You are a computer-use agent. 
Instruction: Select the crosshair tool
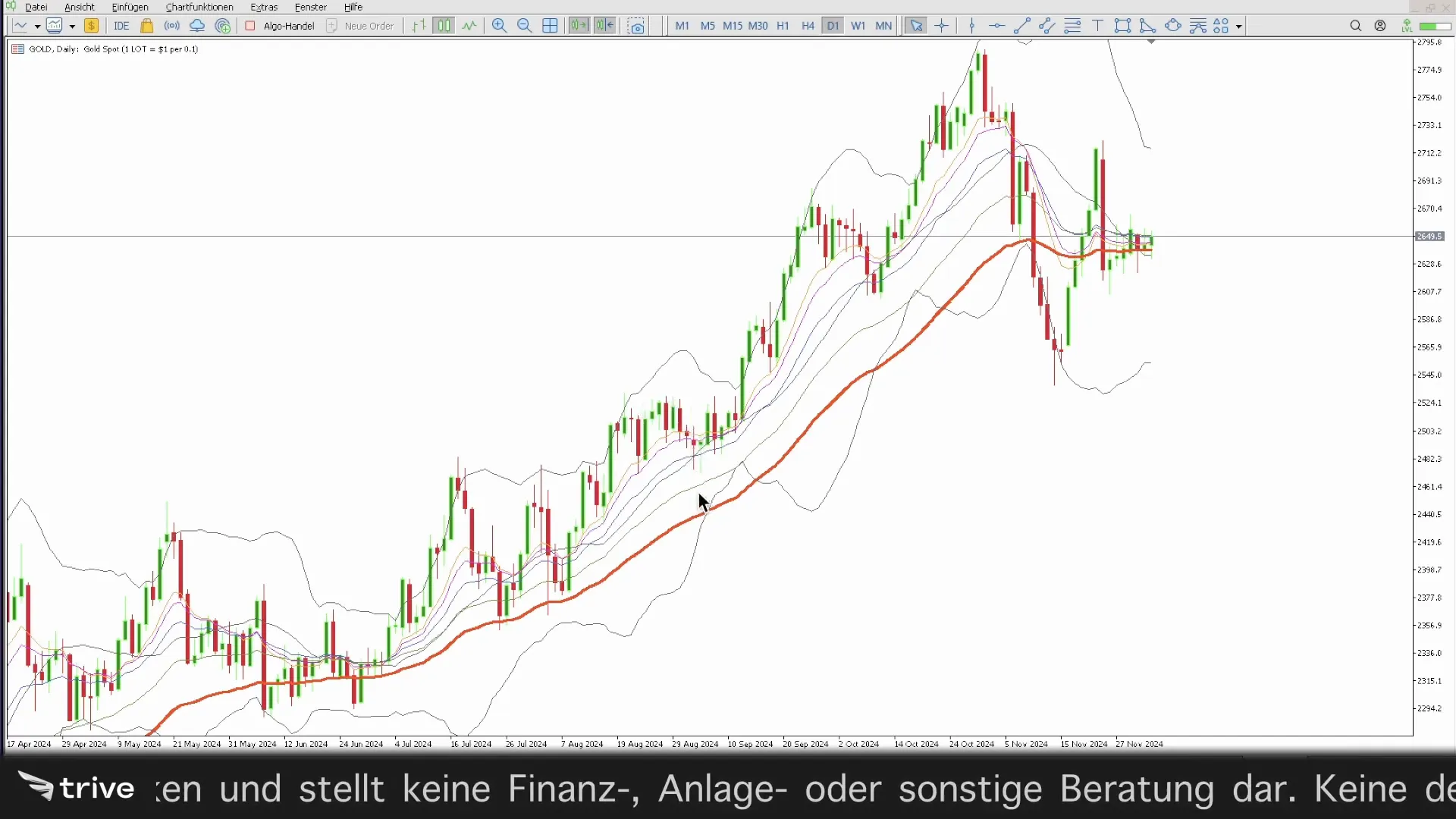[941, 25]
